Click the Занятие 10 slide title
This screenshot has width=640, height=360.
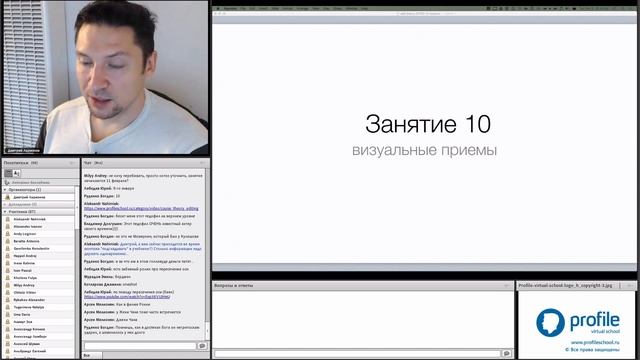(428, 124)
